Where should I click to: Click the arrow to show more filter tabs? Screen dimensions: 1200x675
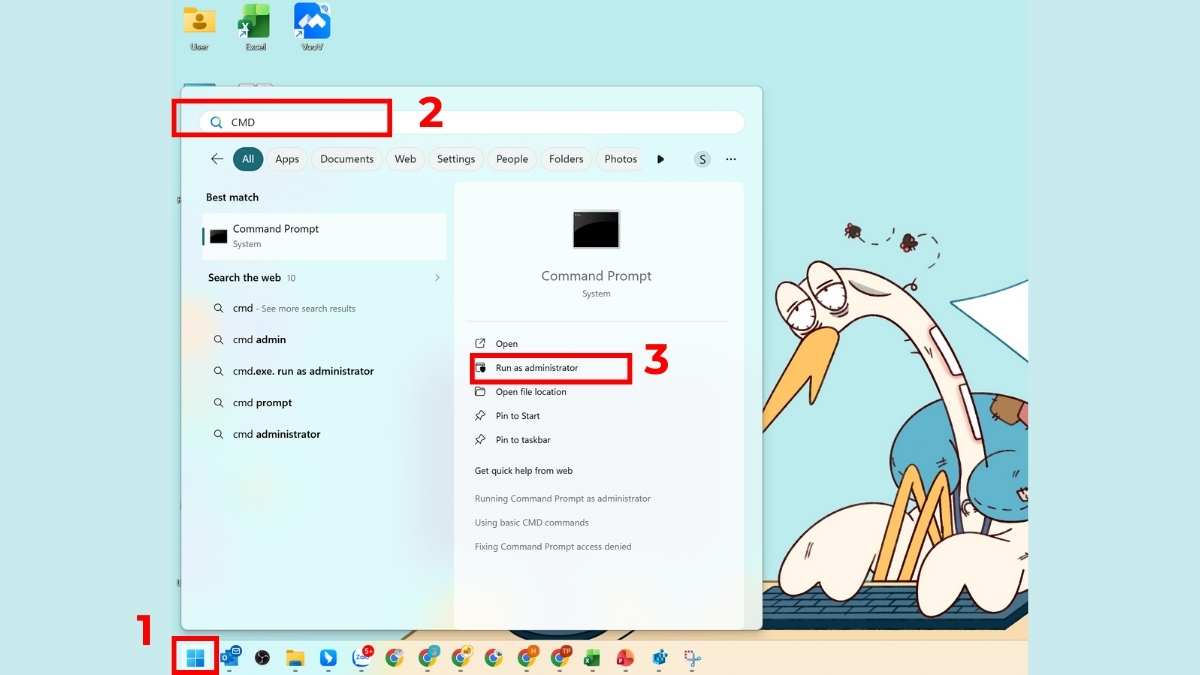(x=660, y=158)
